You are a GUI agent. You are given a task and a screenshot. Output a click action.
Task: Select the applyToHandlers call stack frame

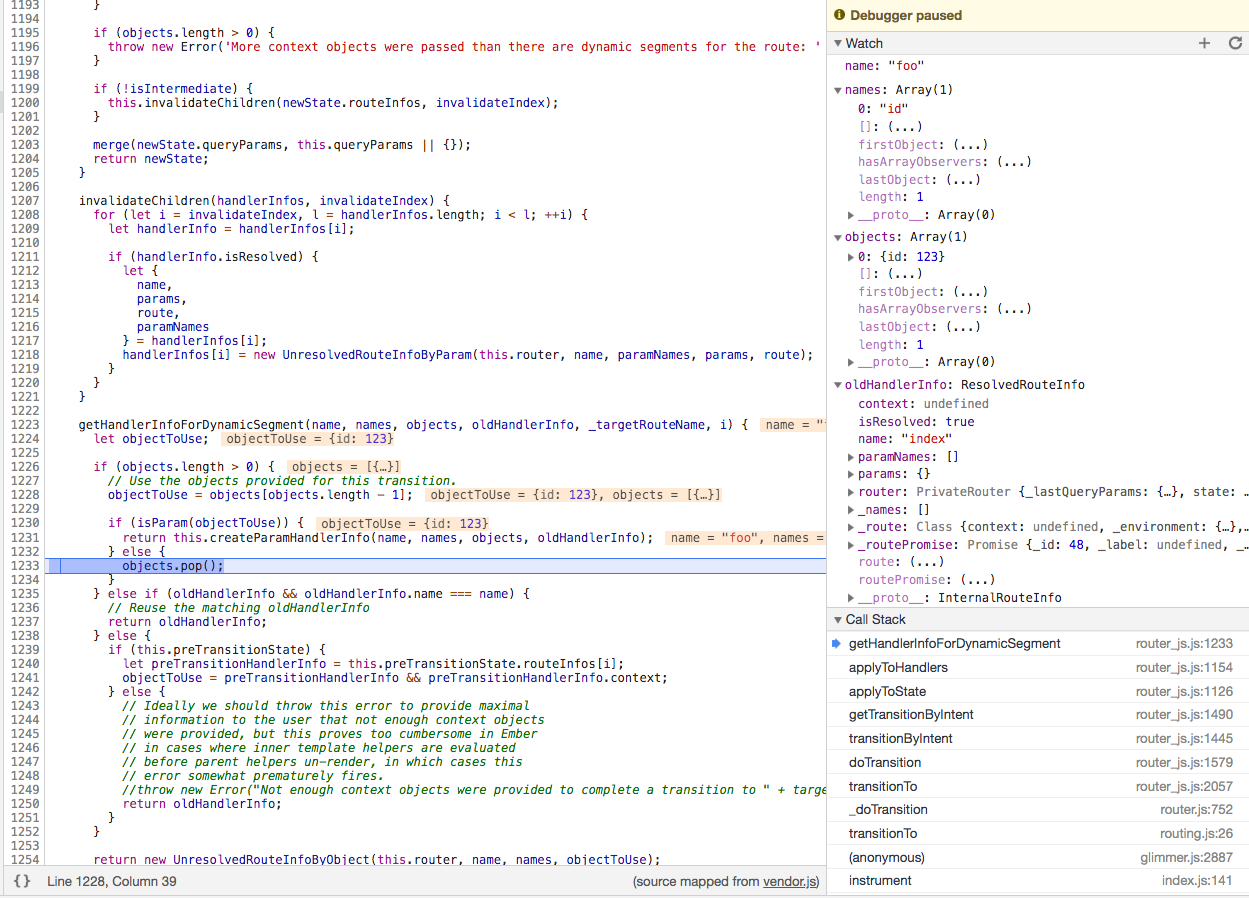click(1037, 667)
